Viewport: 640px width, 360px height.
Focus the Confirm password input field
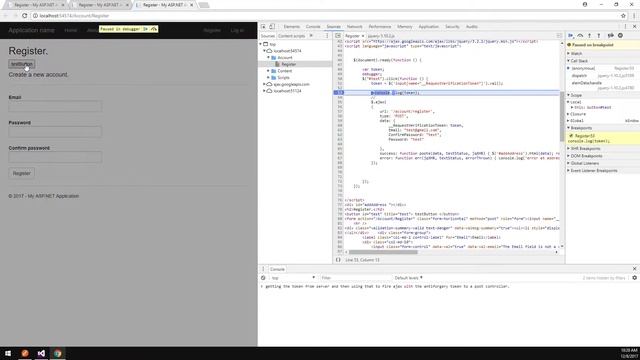(x=55, y=157)
